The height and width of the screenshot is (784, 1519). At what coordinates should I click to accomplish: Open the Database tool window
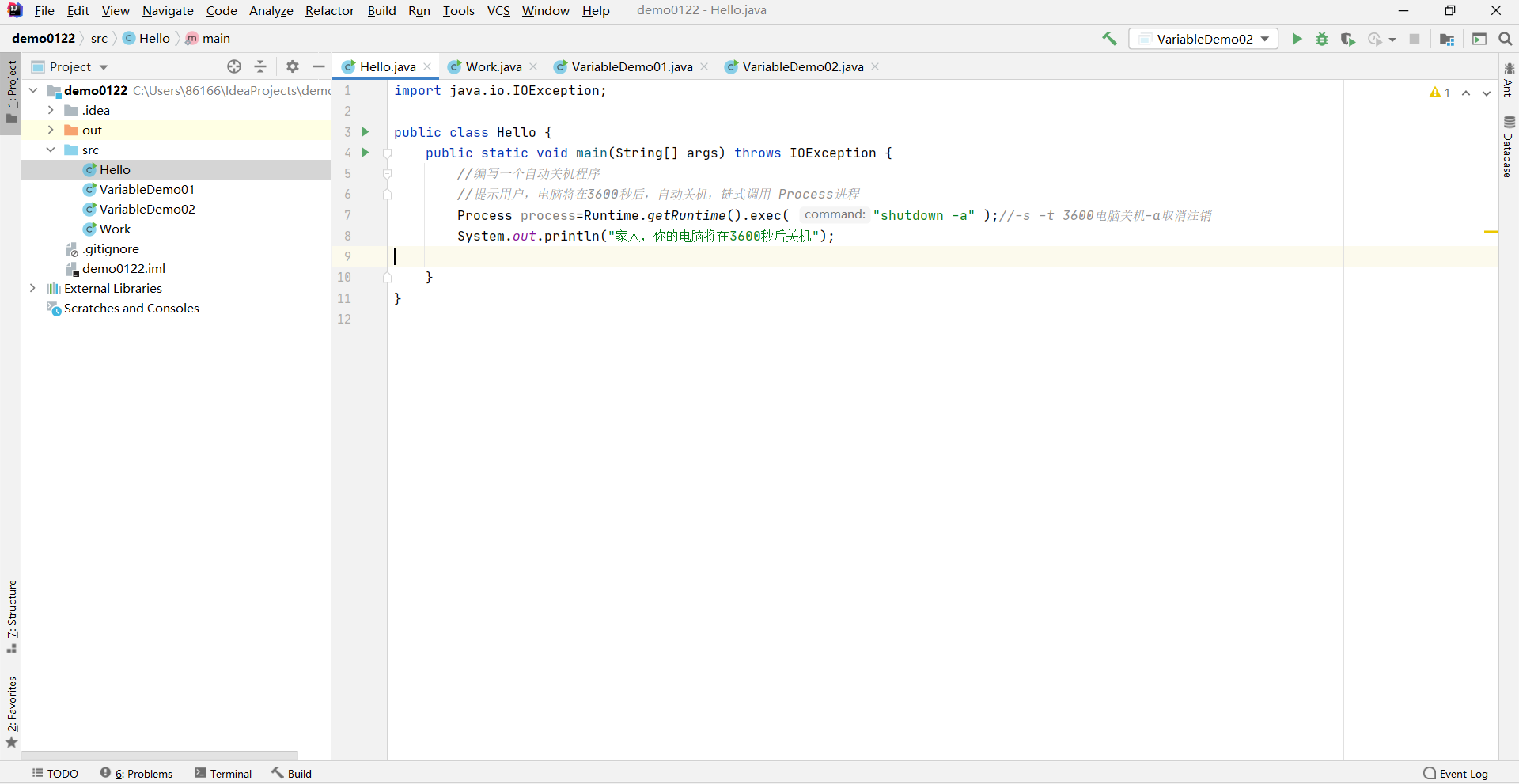point(1509,146)
